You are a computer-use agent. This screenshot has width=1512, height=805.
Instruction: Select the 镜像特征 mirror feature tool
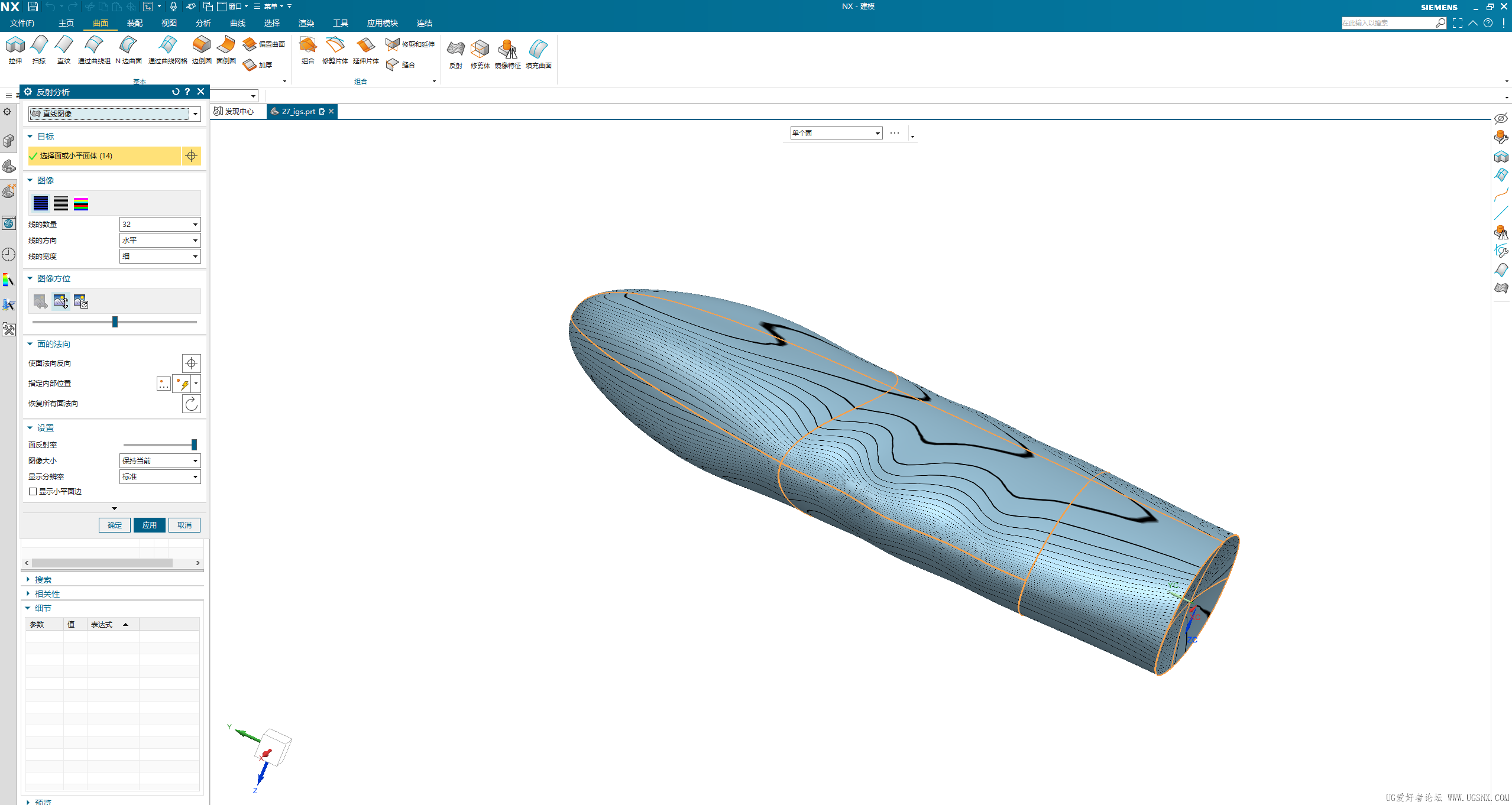point(507,54)
